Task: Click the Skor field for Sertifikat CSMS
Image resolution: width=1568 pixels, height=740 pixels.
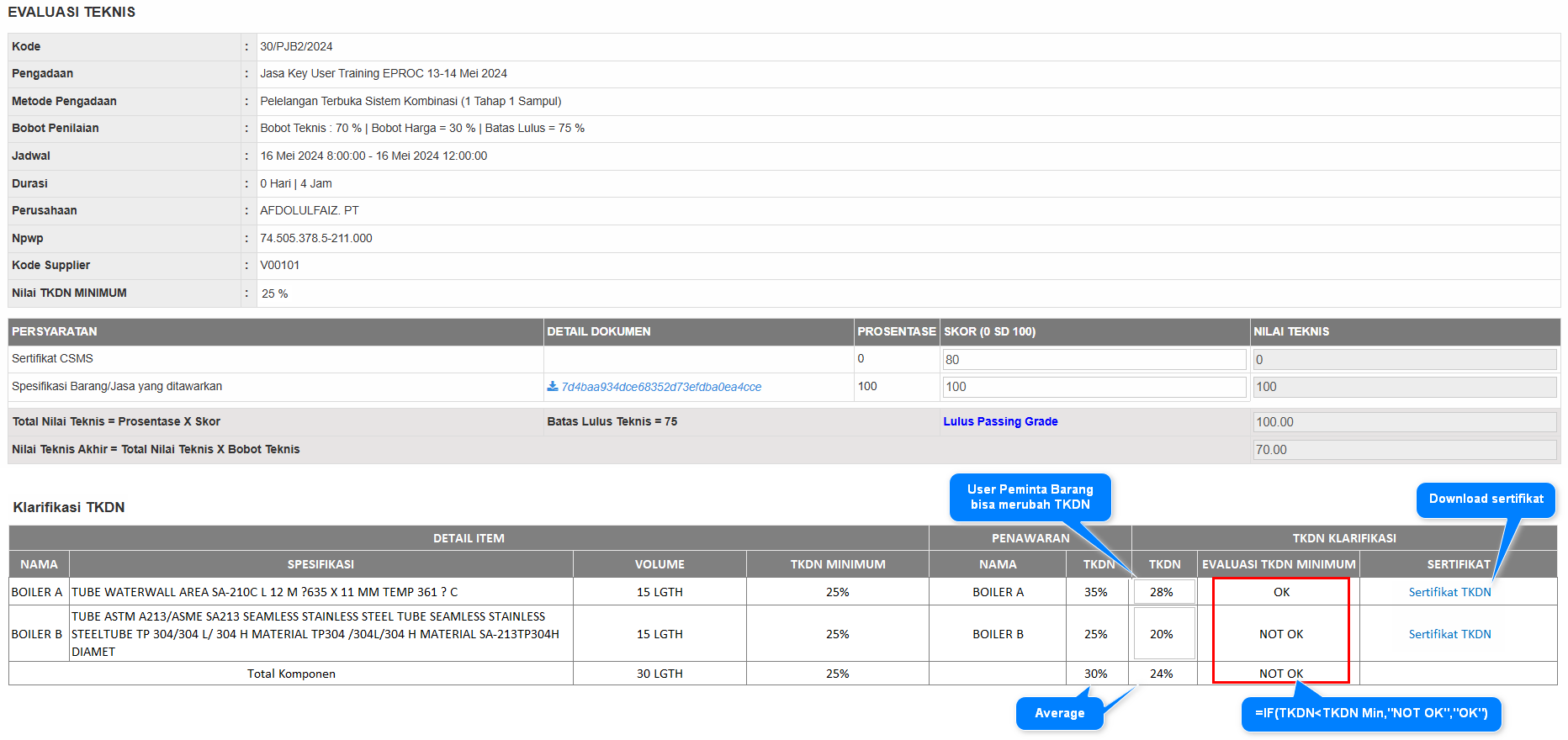Action: [1094, 360]
